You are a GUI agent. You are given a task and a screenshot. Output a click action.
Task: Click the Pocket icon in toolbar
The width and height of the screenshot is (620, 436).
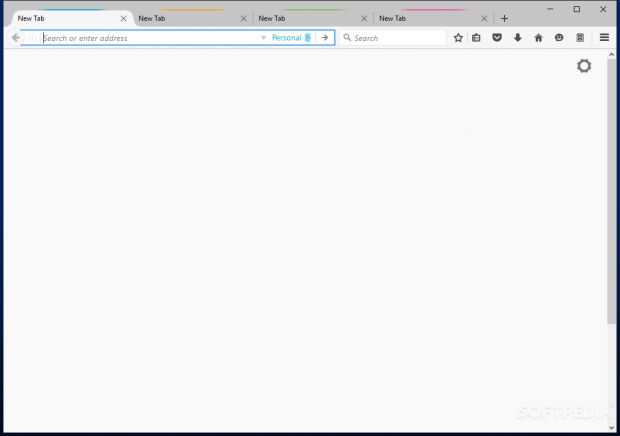coord(497,38)
